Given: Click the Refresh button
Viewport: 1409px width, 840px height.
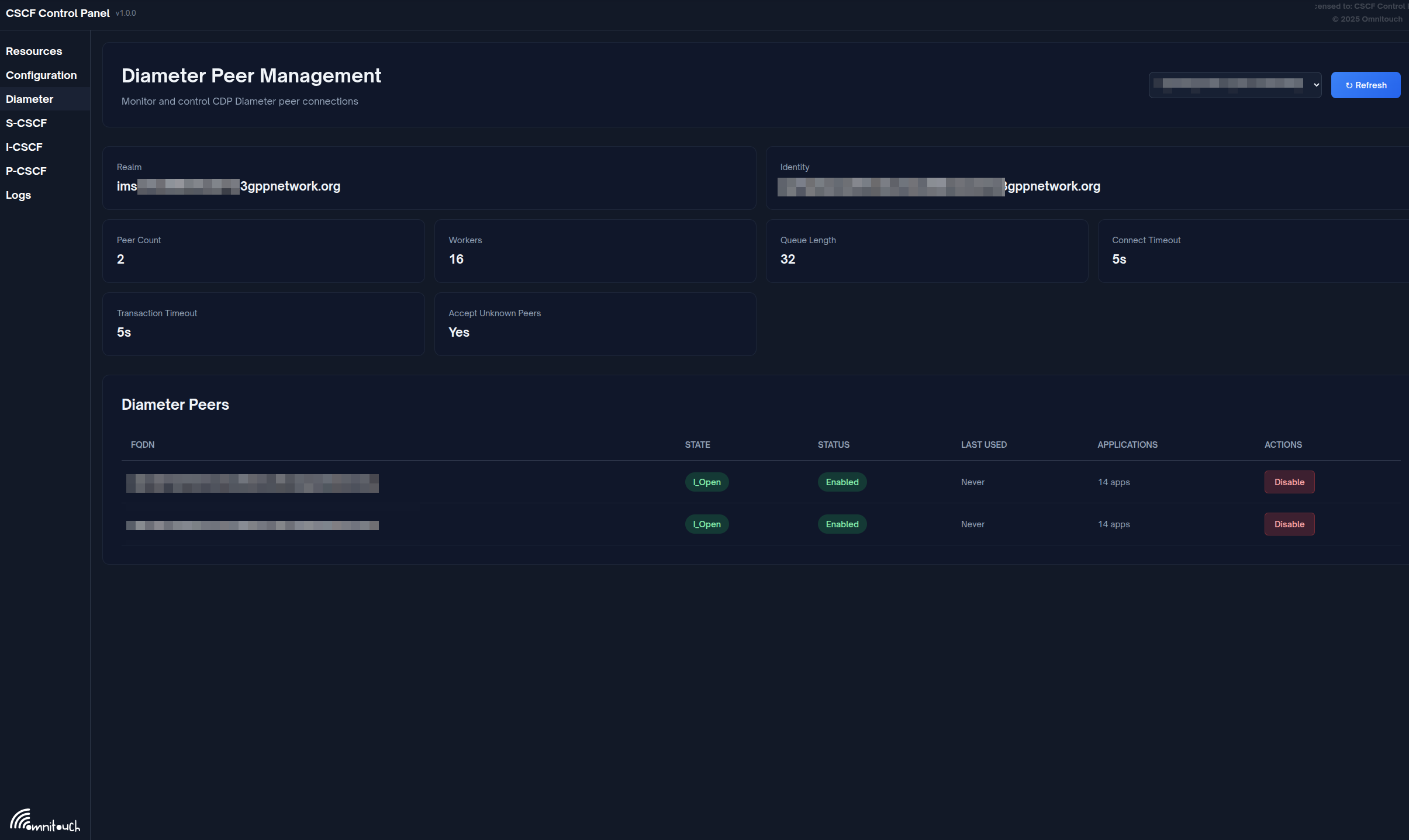Looking at the screenshot, I should (x=1366, y=85).
